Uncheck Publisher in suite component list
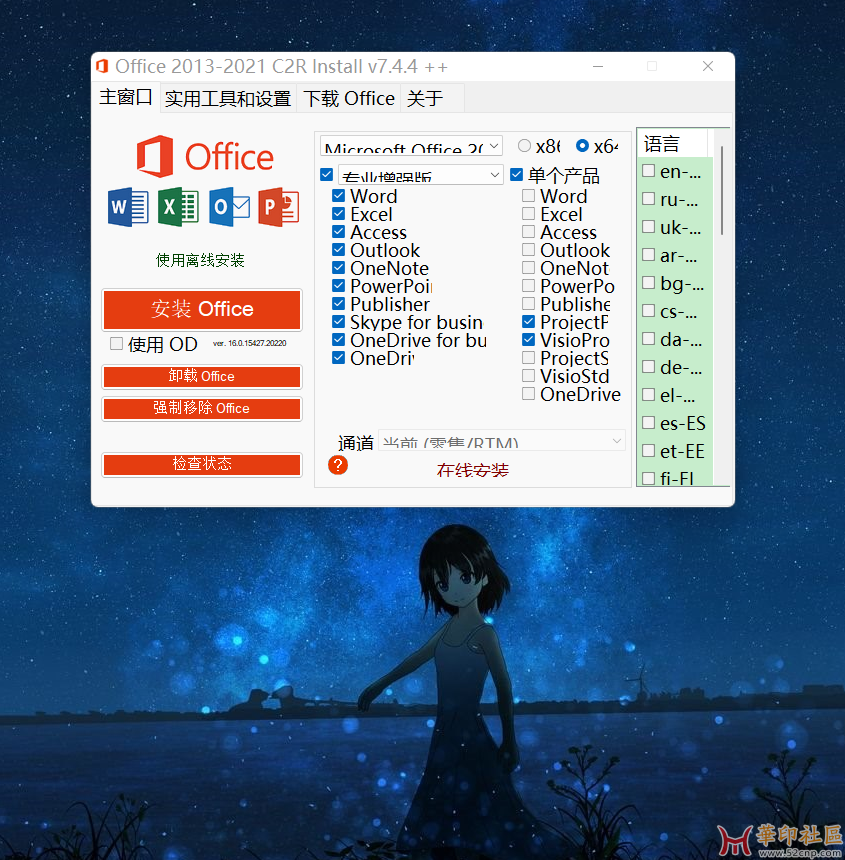This screenshot has height=860, width=845. coord(338,304)
